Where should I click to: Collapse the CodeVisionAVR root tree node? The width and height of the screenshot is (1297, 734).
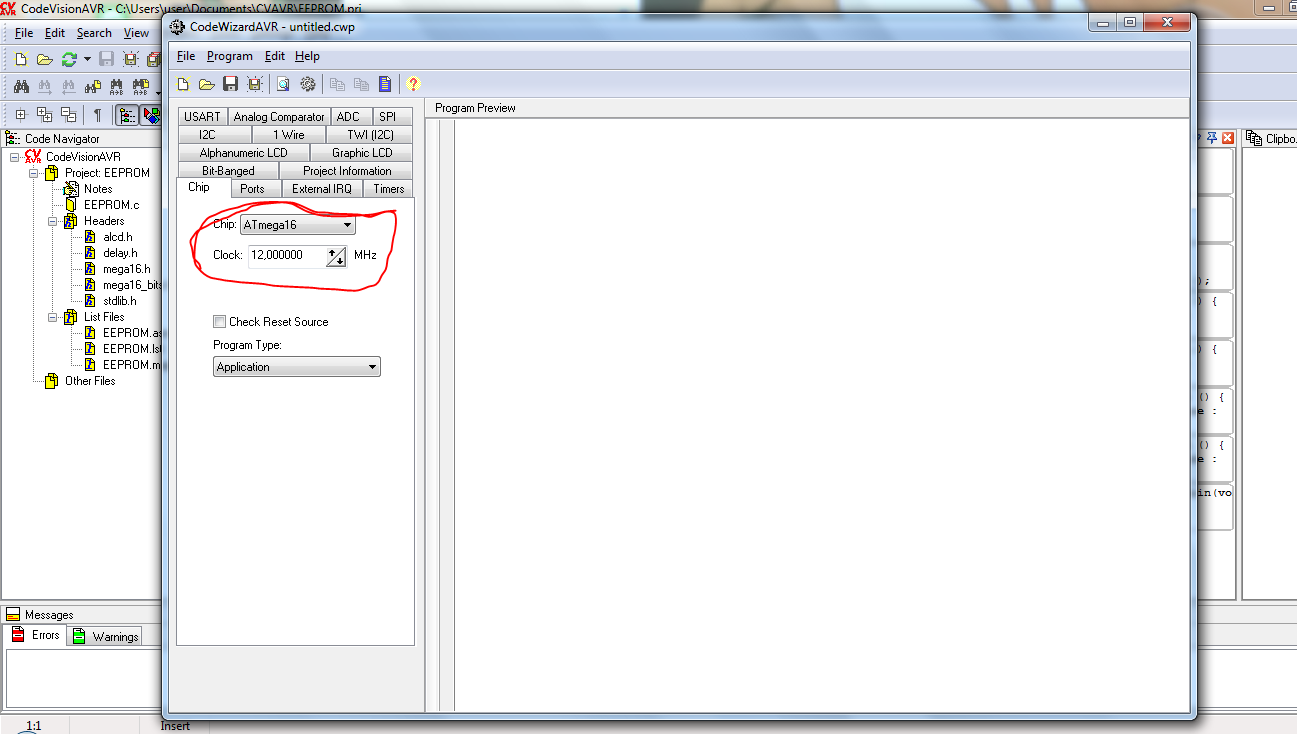pos(15,157)
